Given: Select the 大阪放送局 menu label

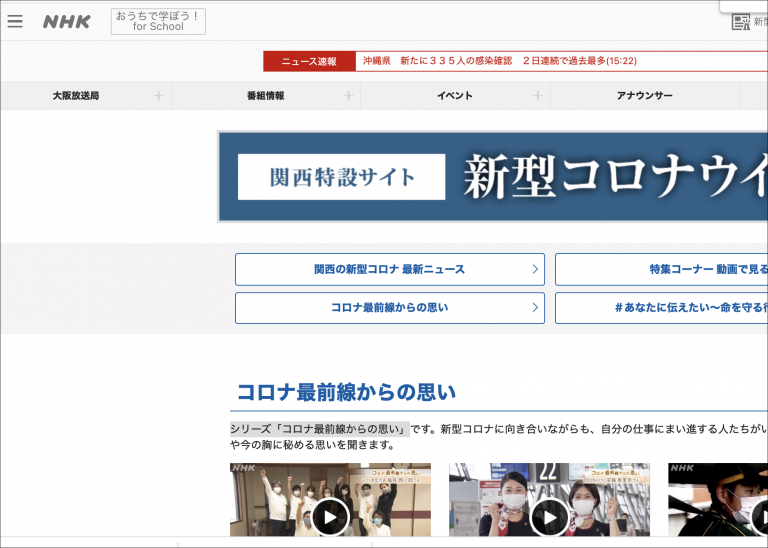Looking at the screenshot, I should click(x=76, y=96).
